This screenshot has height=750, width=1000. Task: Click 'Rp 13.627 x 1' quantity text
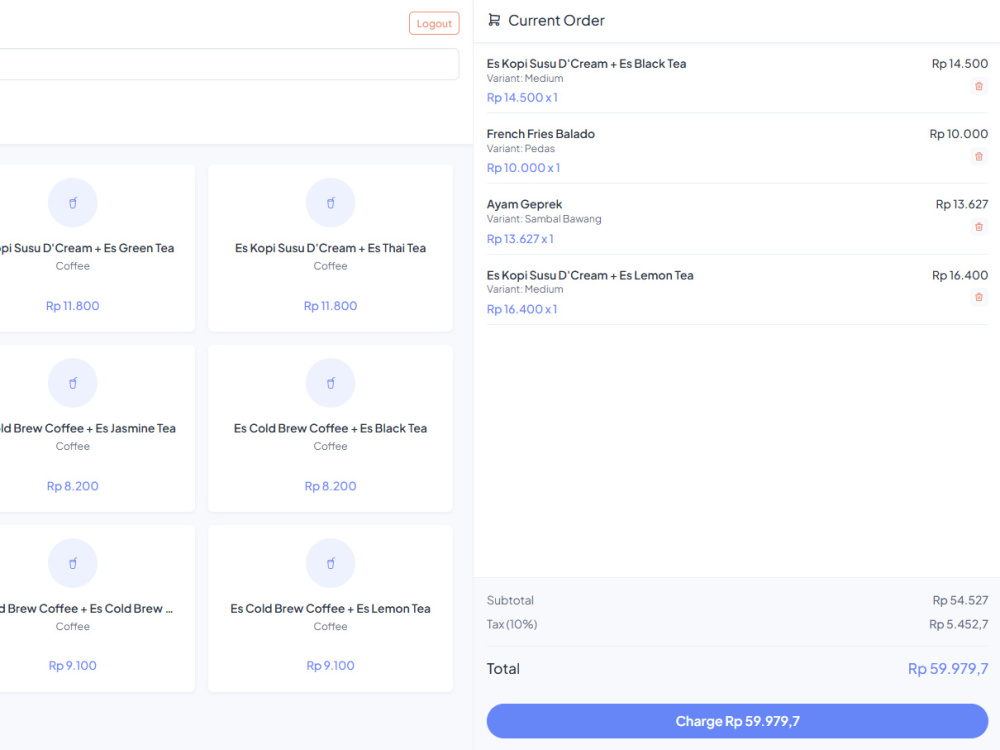(x=520, y=239)
